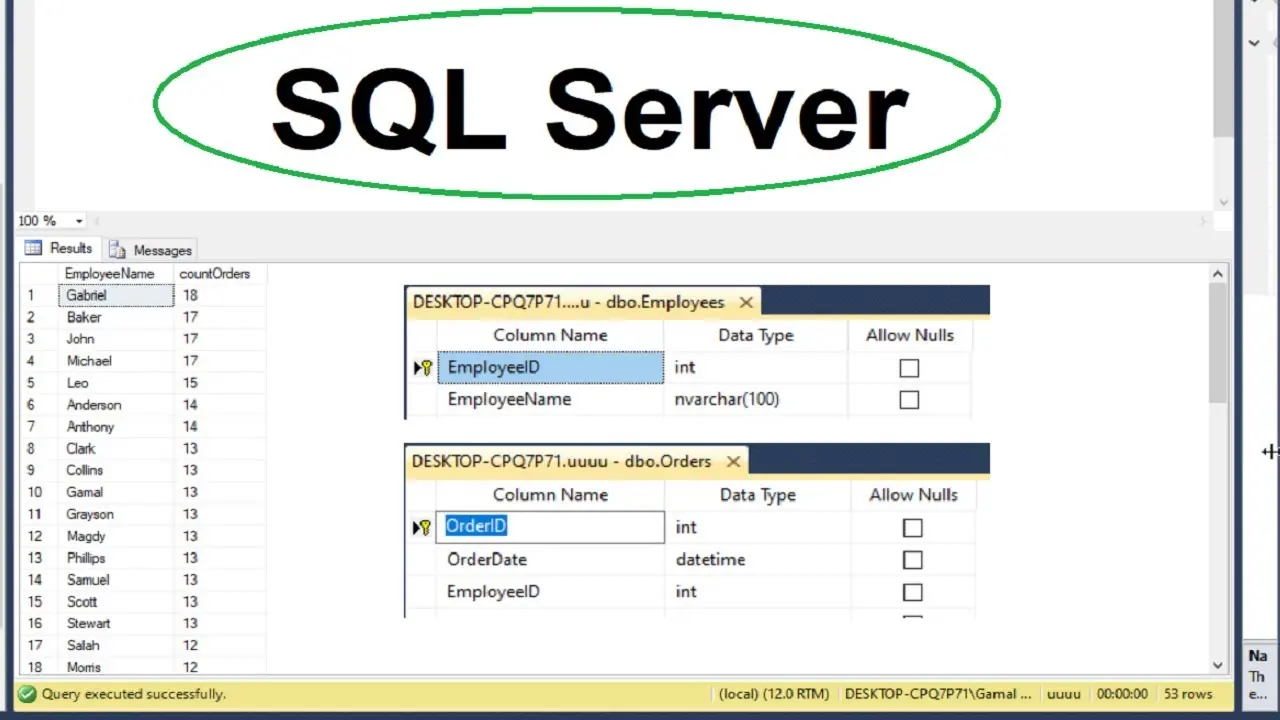
Task: Close the dbo.Employees designer tab
Action: (x=746, y=302)
